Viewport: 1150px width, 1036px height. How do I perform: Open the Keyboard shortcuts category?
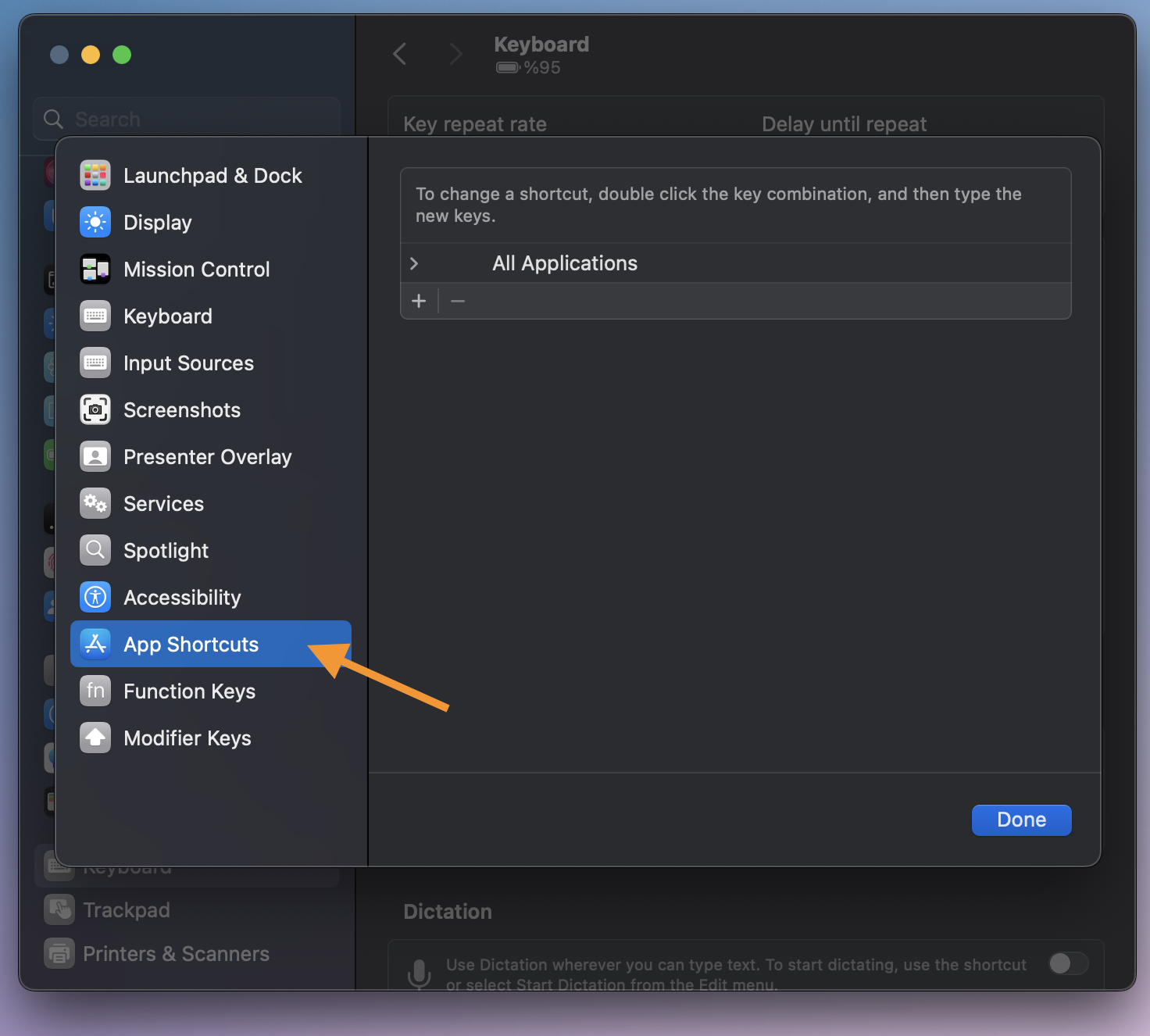pyautogui.click(x=168, y=316)
